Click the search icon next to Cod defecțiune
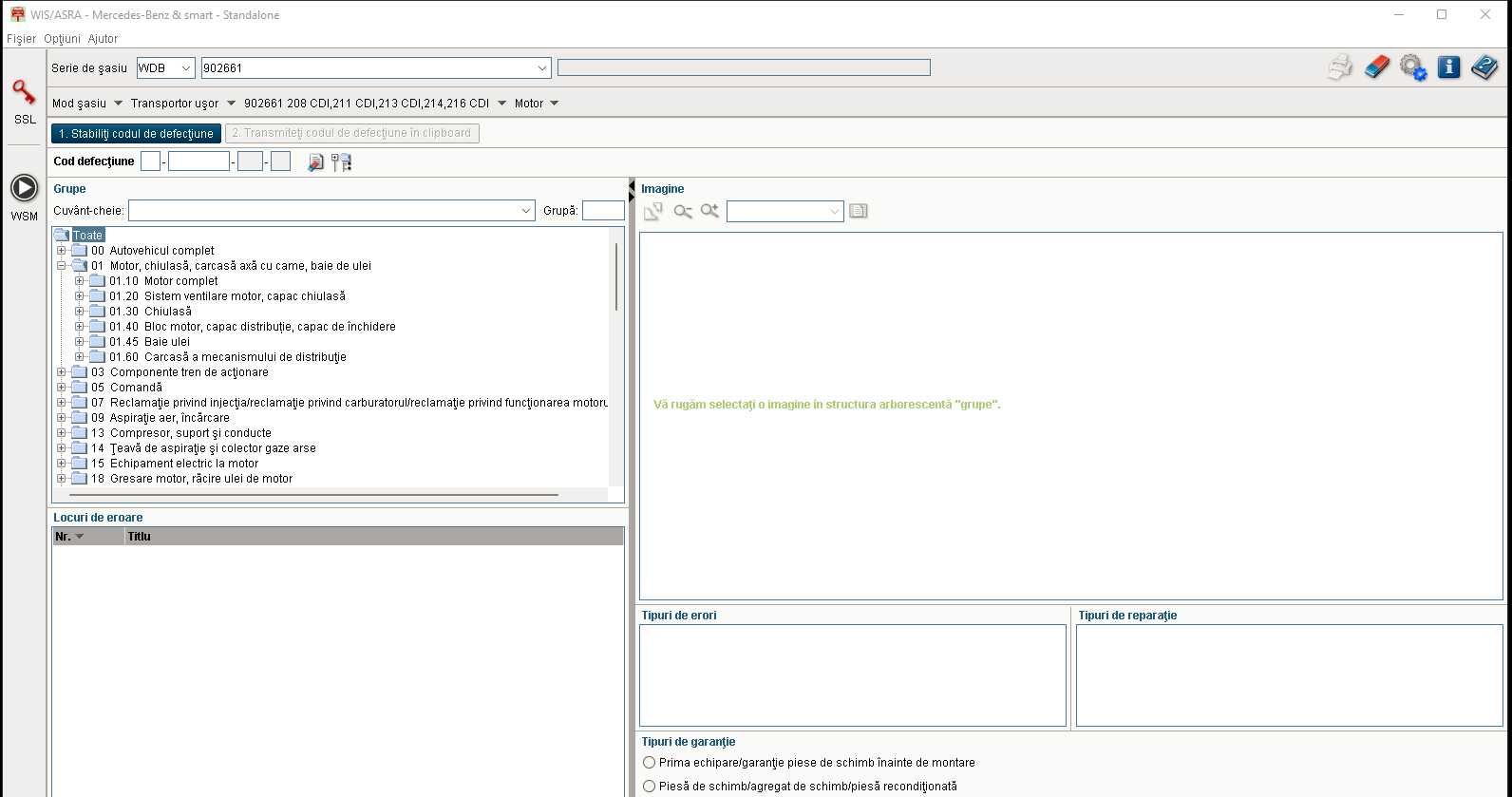 click(x=315, y=162)
